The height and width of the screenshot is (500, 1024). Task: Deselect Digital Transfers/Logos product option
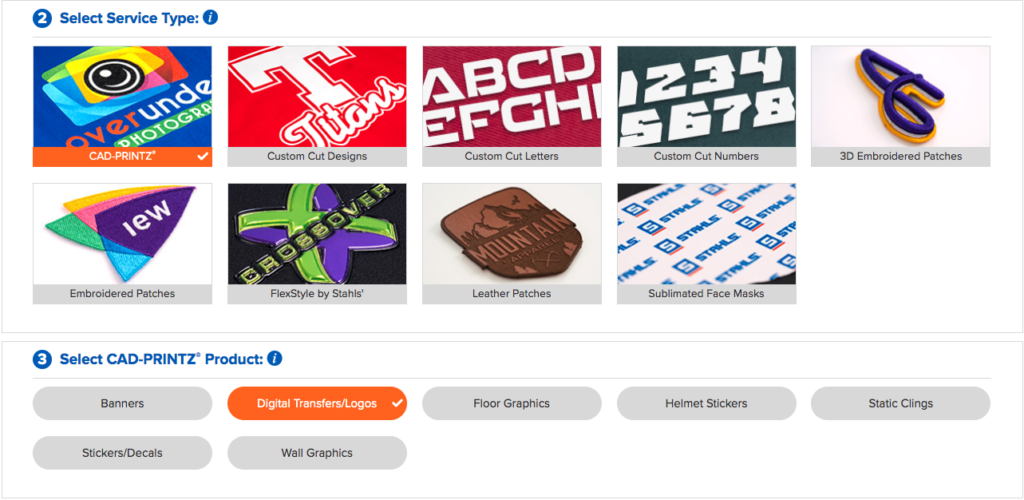click(x=317, y=403)
